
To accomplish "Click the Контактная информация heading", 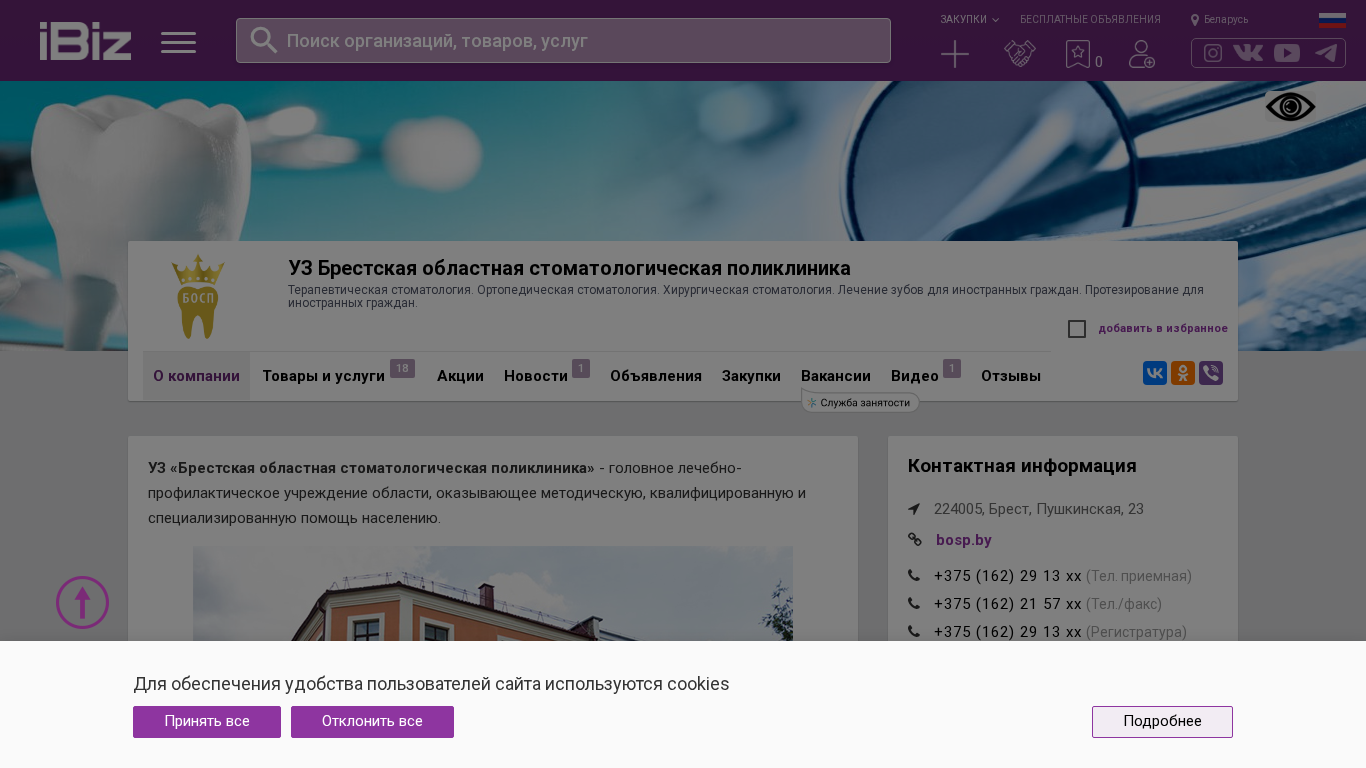I will click(x=1022, y=466).
